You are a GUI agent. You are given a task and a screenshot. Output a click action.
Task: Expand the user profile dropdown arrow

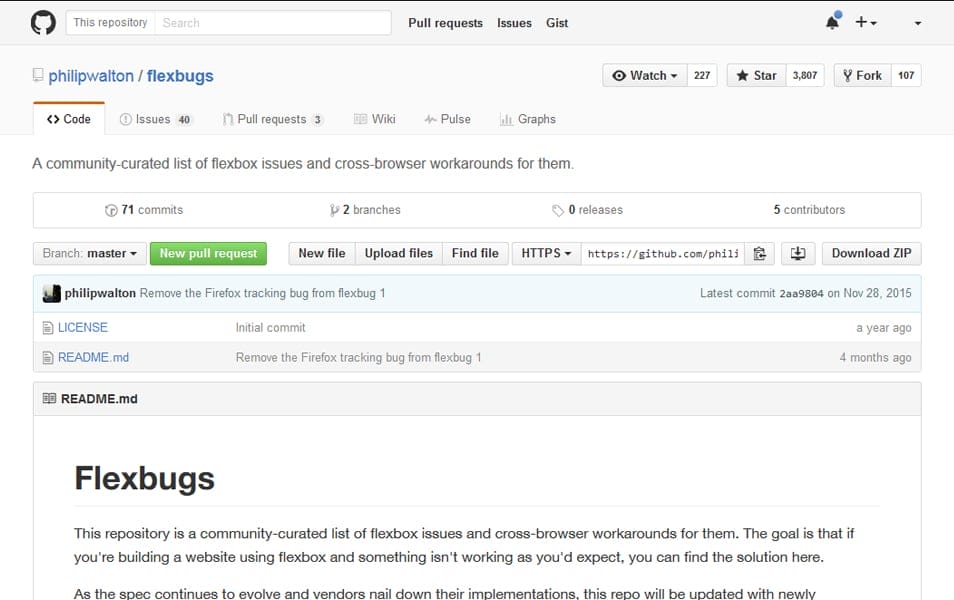(917, 23)
